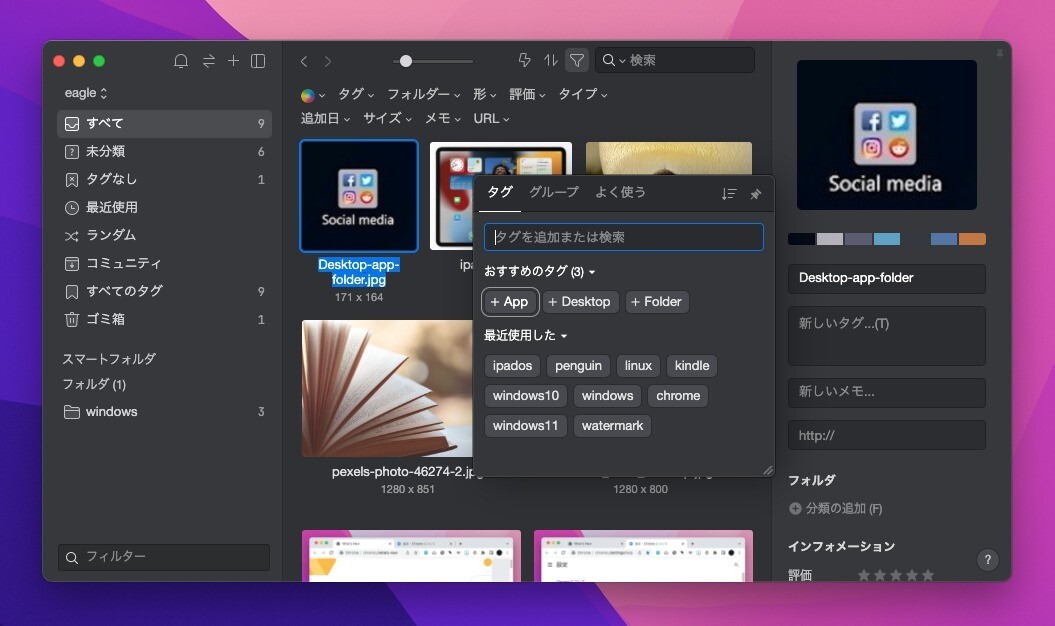Viewport: 1055px width, 626px height.
Task: Open help with the question mark button
Action: point(987,560)
